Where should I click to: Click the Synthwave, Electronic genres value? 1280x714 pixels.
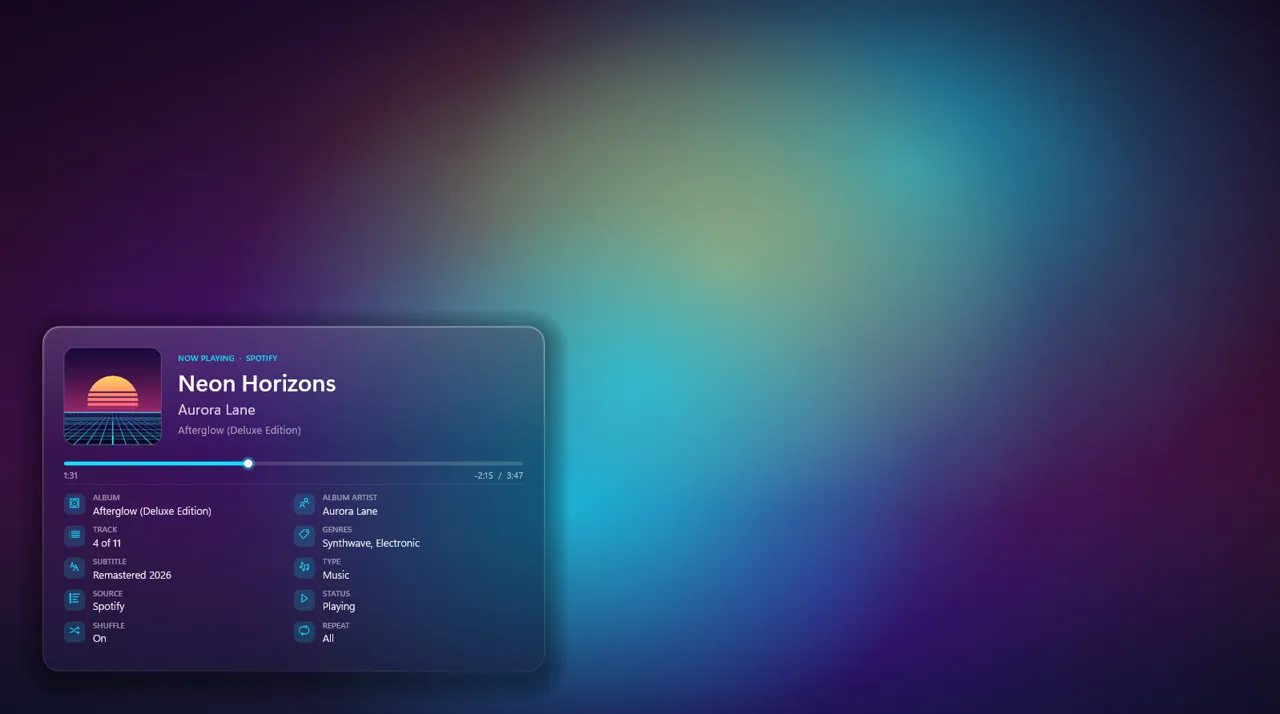[371, 543]
